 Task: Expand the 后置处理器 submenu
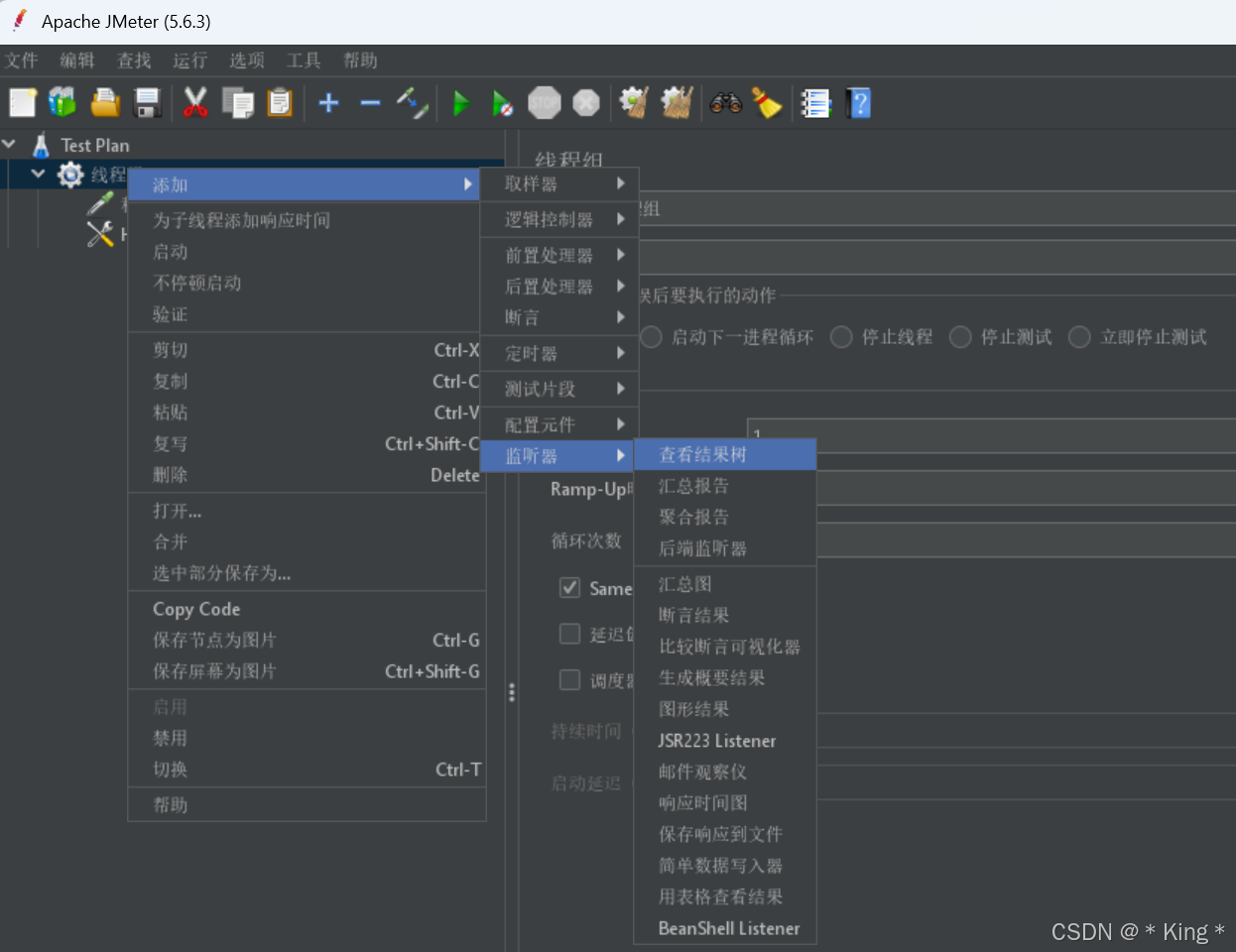[559, 287]
